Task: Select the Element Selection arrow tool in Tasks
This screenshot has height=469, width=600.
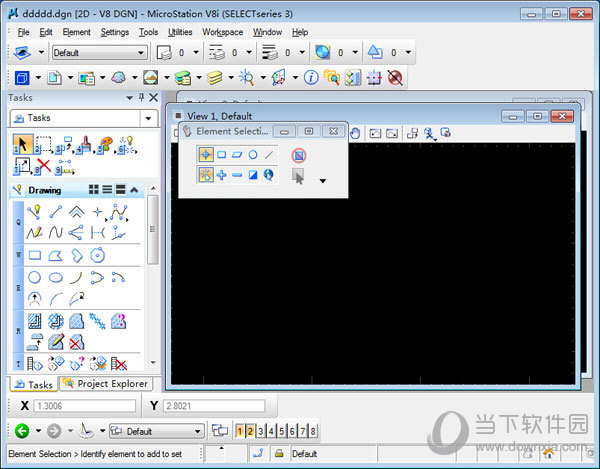Action: pyautogui.click(x=23, y=145)
